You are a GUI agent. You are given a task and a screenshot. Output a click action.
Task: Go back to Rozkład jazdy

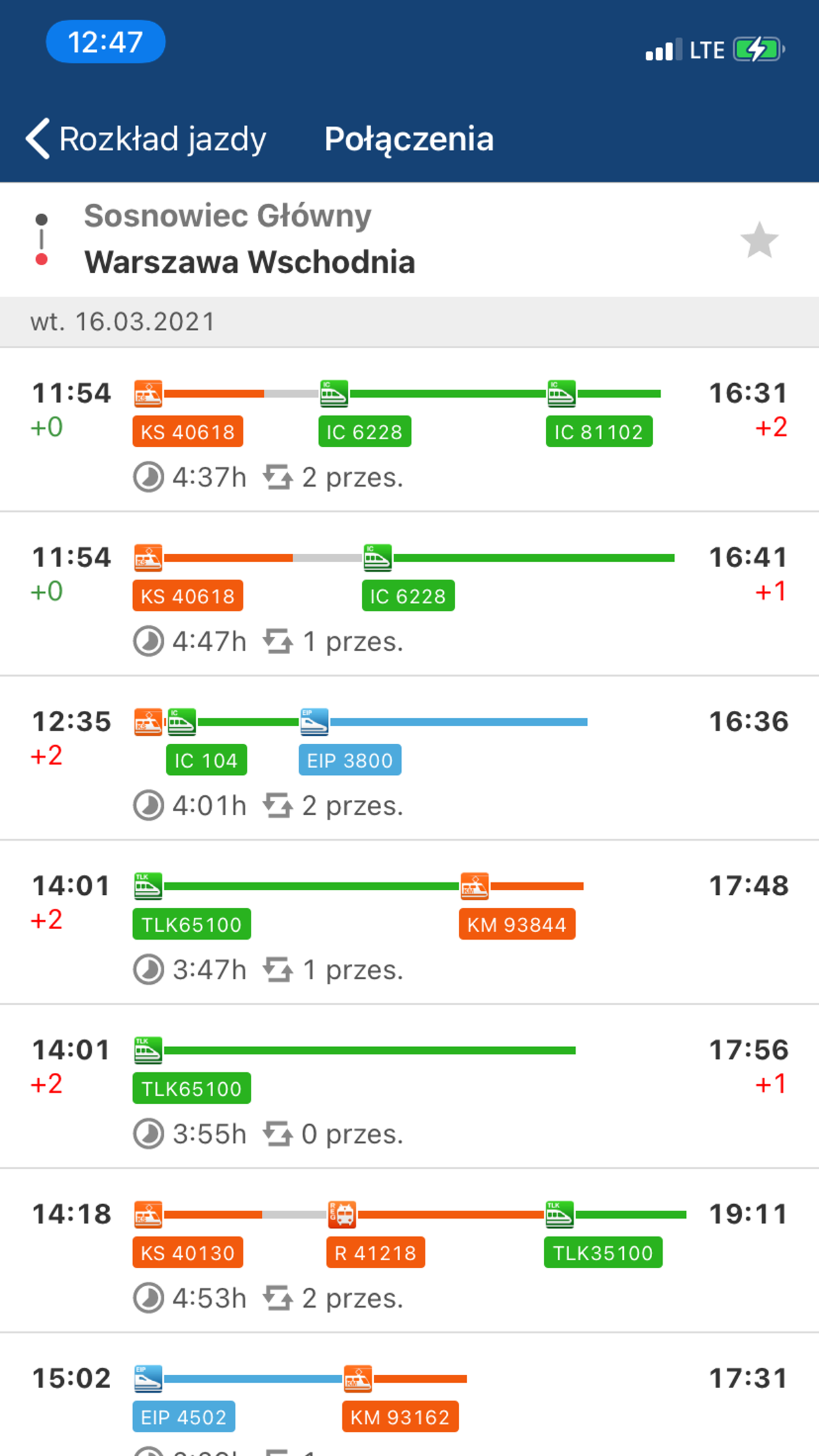(162, 138)
